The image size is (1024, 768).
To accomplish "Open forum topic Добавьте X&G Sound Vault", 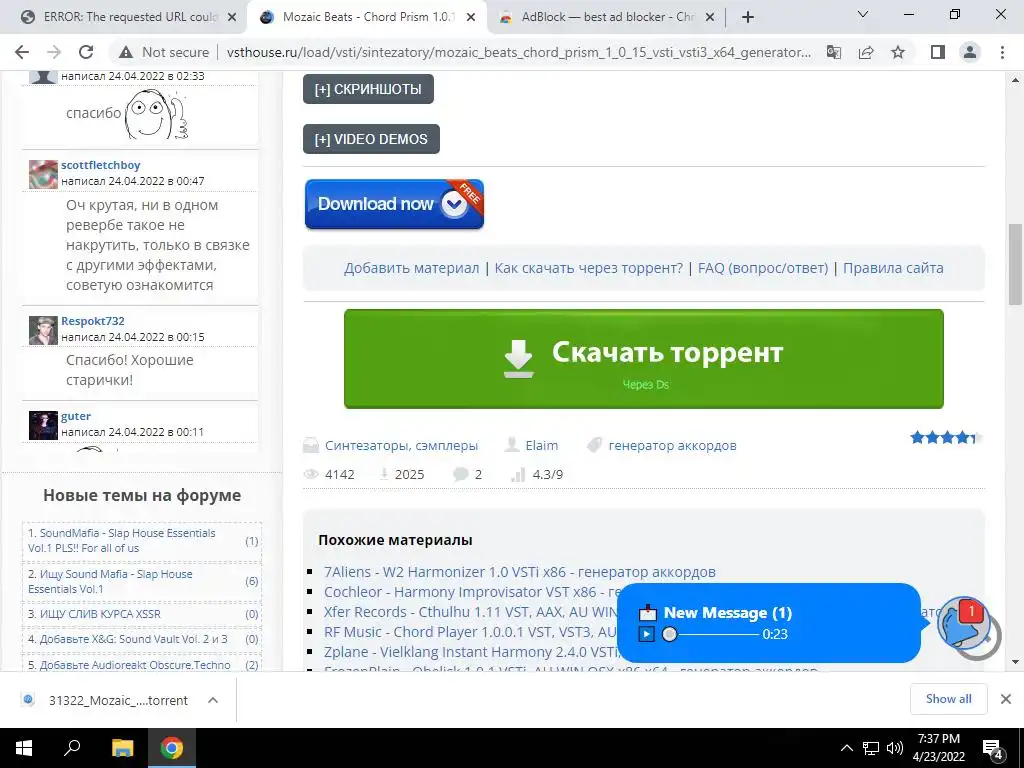I will tap(127, 639).
